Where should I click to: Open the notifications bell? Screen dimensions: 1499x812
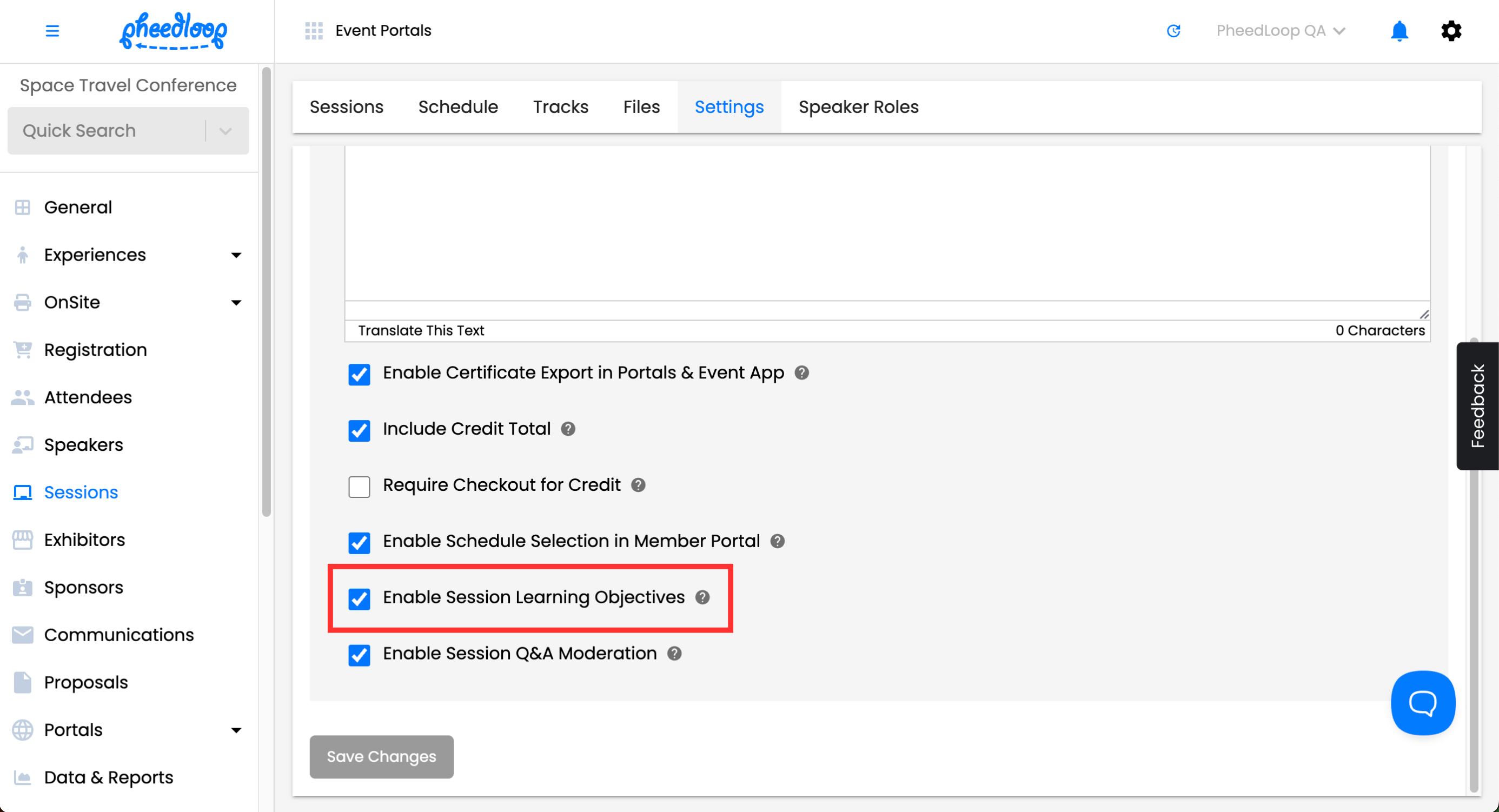[x=1399, y=31]
